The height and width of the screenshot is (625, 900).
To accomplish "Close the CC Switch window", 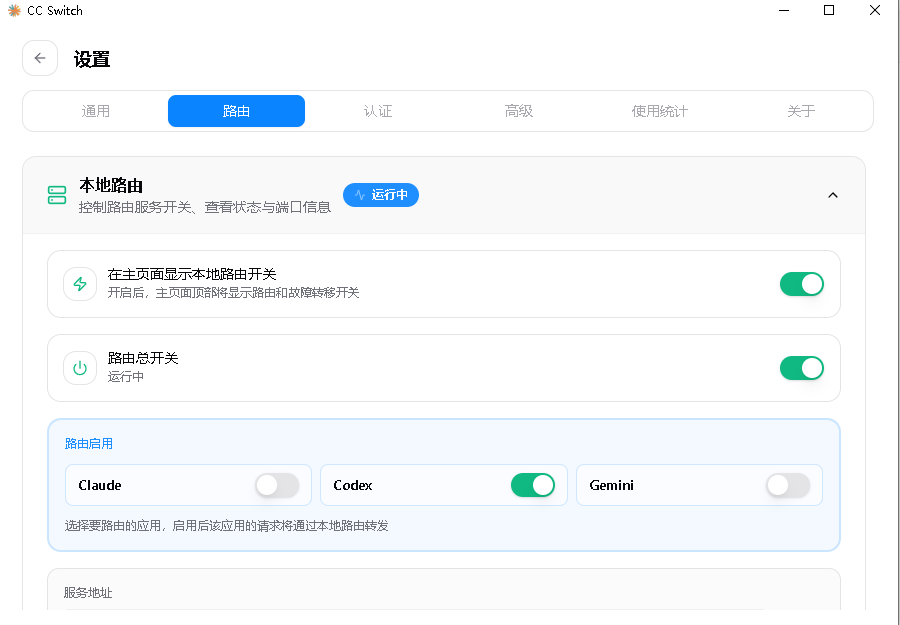I will 875,10.
